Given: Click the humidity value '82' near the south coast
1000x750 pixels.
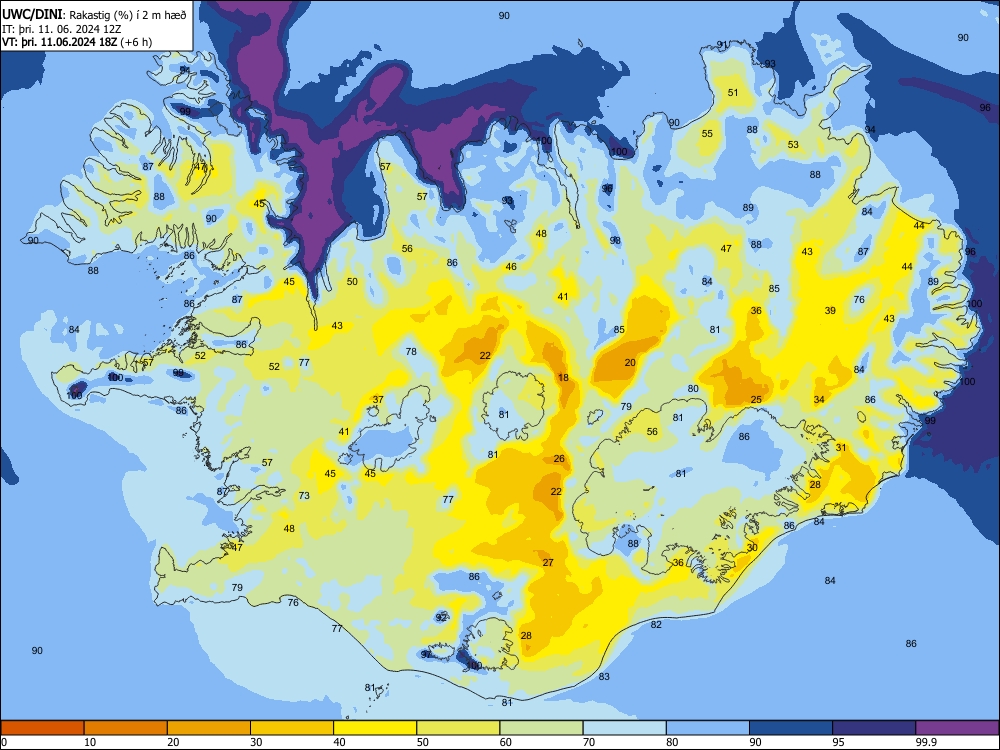Looking at the screenshot, I should coord(656,624).
